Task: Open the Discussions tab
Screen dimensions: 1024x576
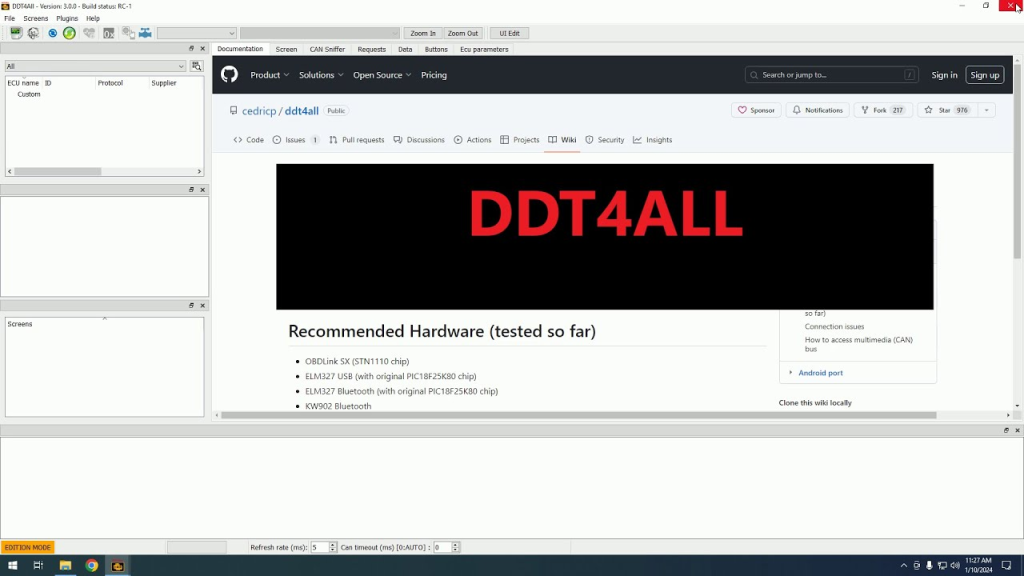Action: coord(419,140)
